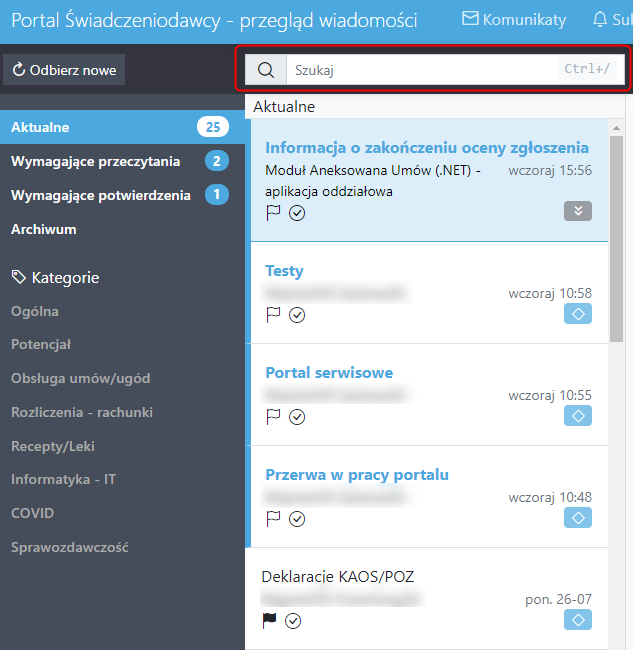Filter by Sprawozdawczość category
Screen dimensions: 633x650
pos(70,547)
